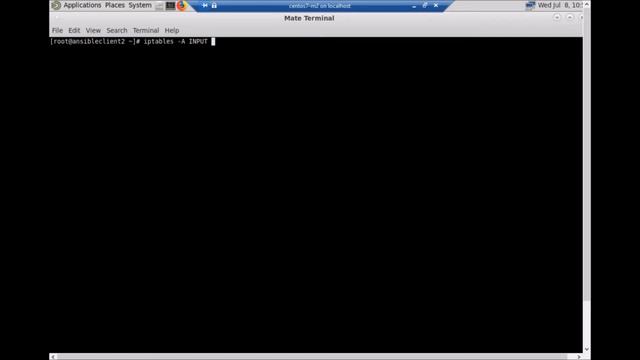Restore the centos7 VM connection window
The image size is (640, 360).
pos(425,5)
